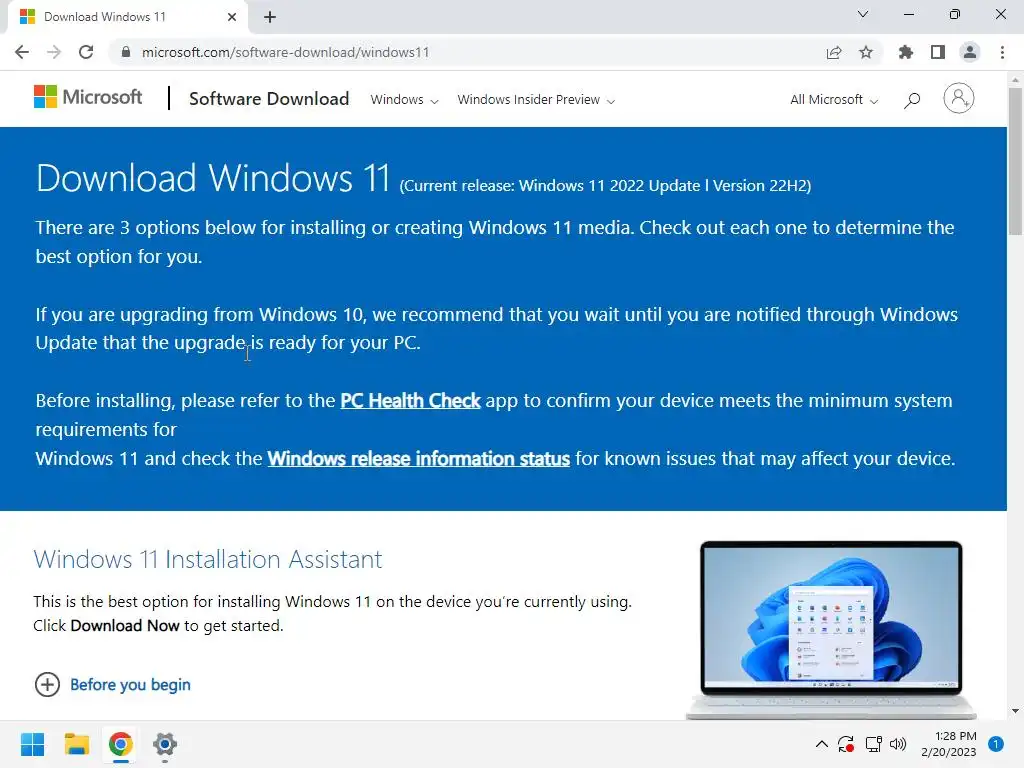Viewport: 1024px width, 768px height.
Task: Open network status tray icon
Action: (873, 744)
